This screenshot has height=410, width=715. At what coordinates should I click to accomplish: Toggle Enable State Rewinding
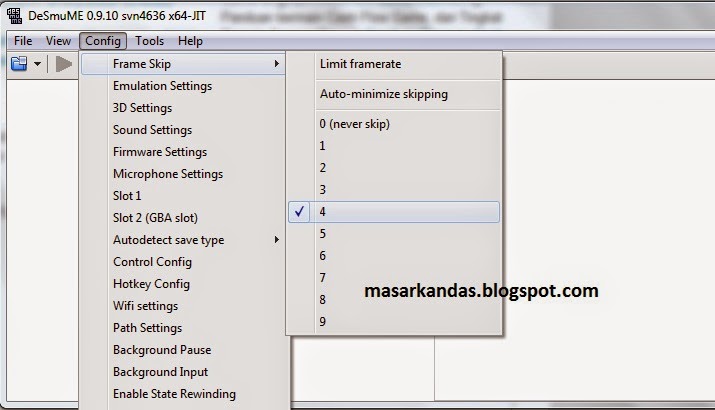pos(183,394)
